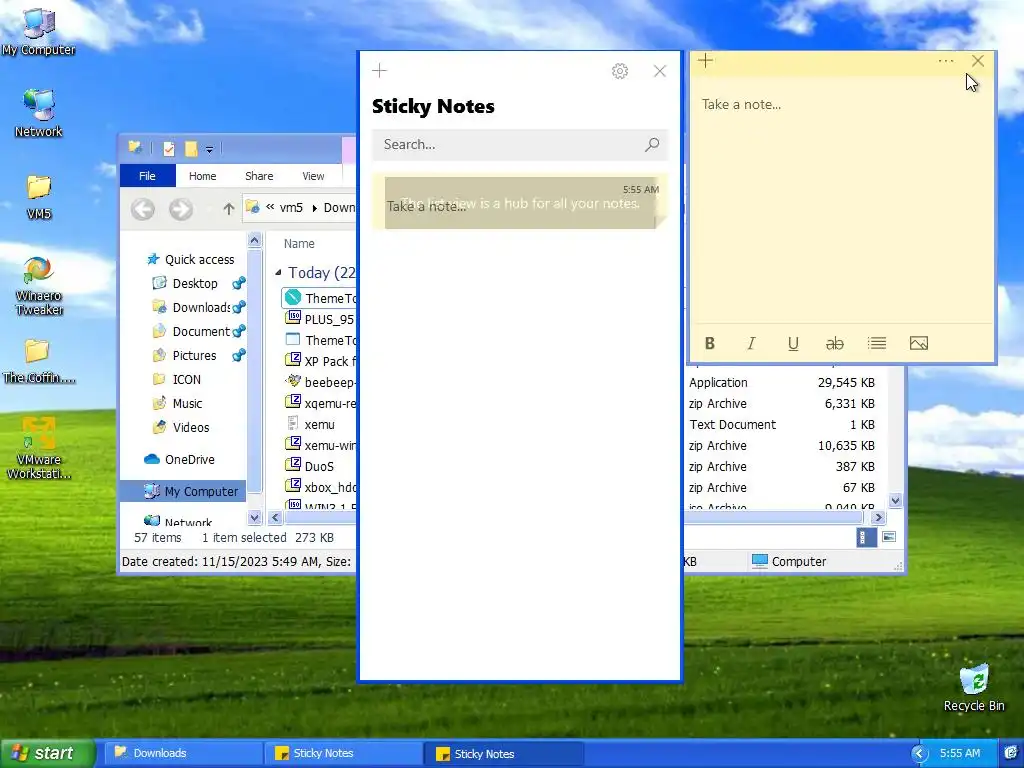Open yellow note's three-dots menu
Viewport: 1024px width, 768px height.
(x=946, y=61)
